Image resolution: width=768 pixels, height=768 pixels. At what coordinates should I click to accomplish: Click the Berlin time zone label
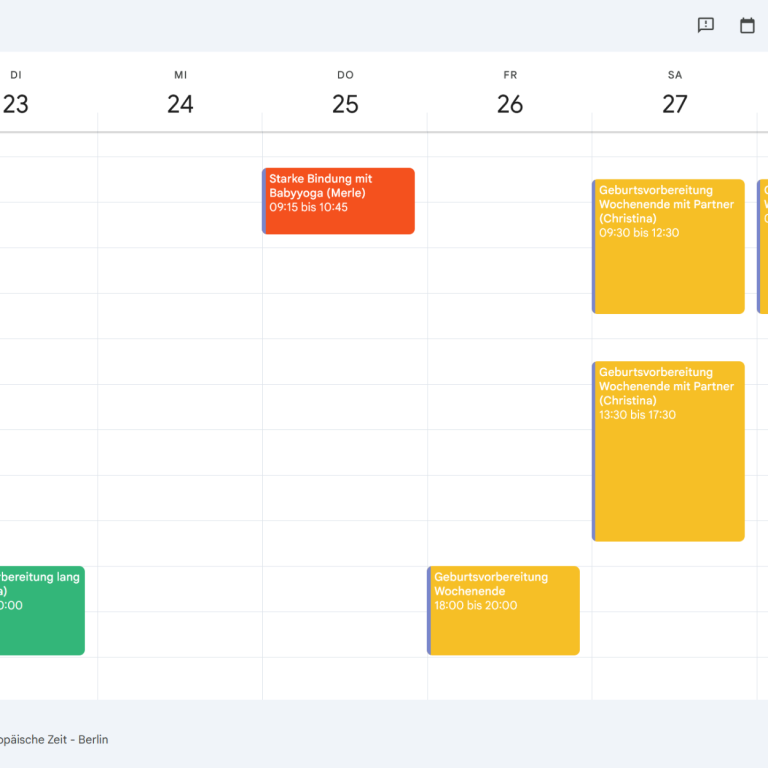54,740
